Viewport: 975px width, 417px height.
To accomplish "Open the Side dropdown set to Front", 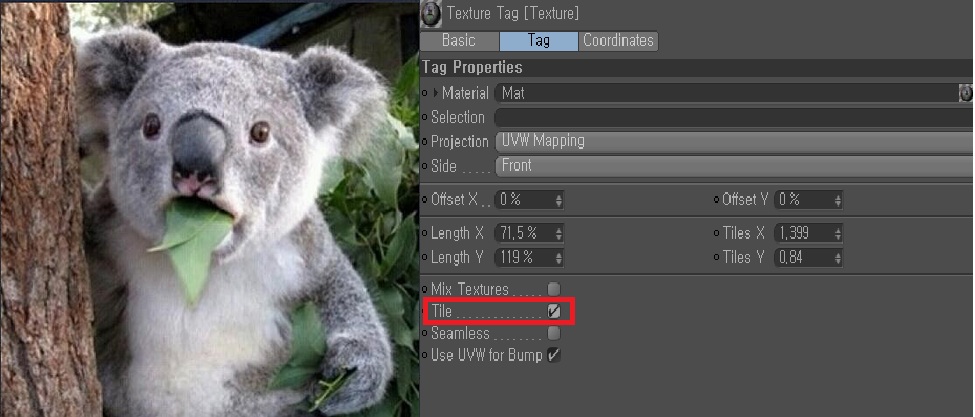I will 734,166.
